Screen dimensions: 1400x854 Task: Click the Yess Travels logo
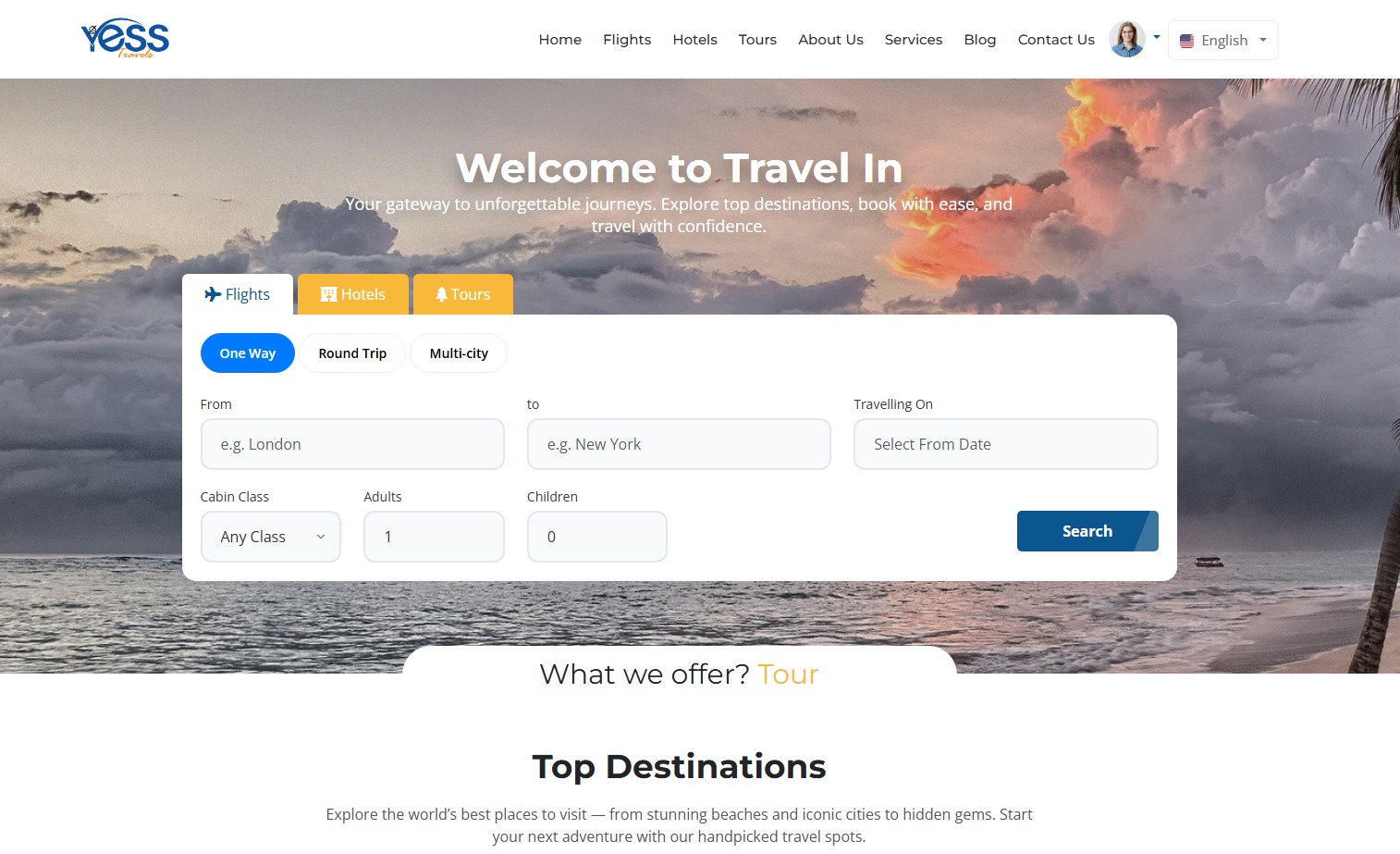pos(125,39)
